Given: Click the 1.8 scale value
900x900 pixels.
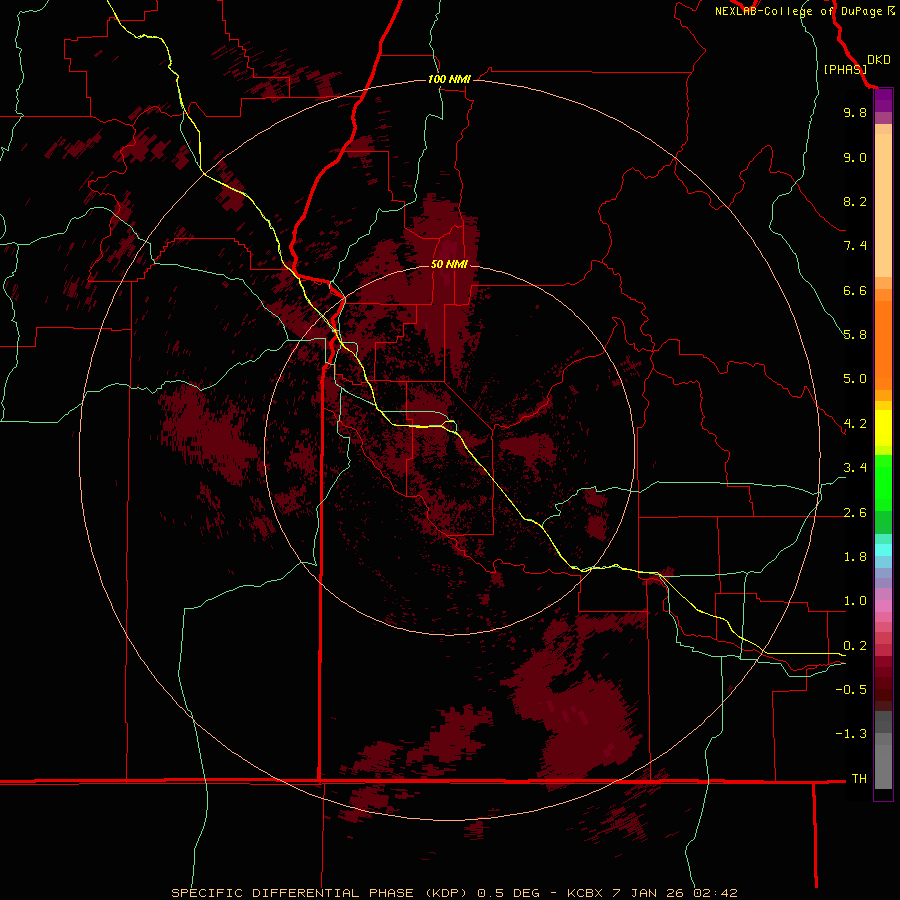Looking at the screenshot, I should click(x=855, y=557).
